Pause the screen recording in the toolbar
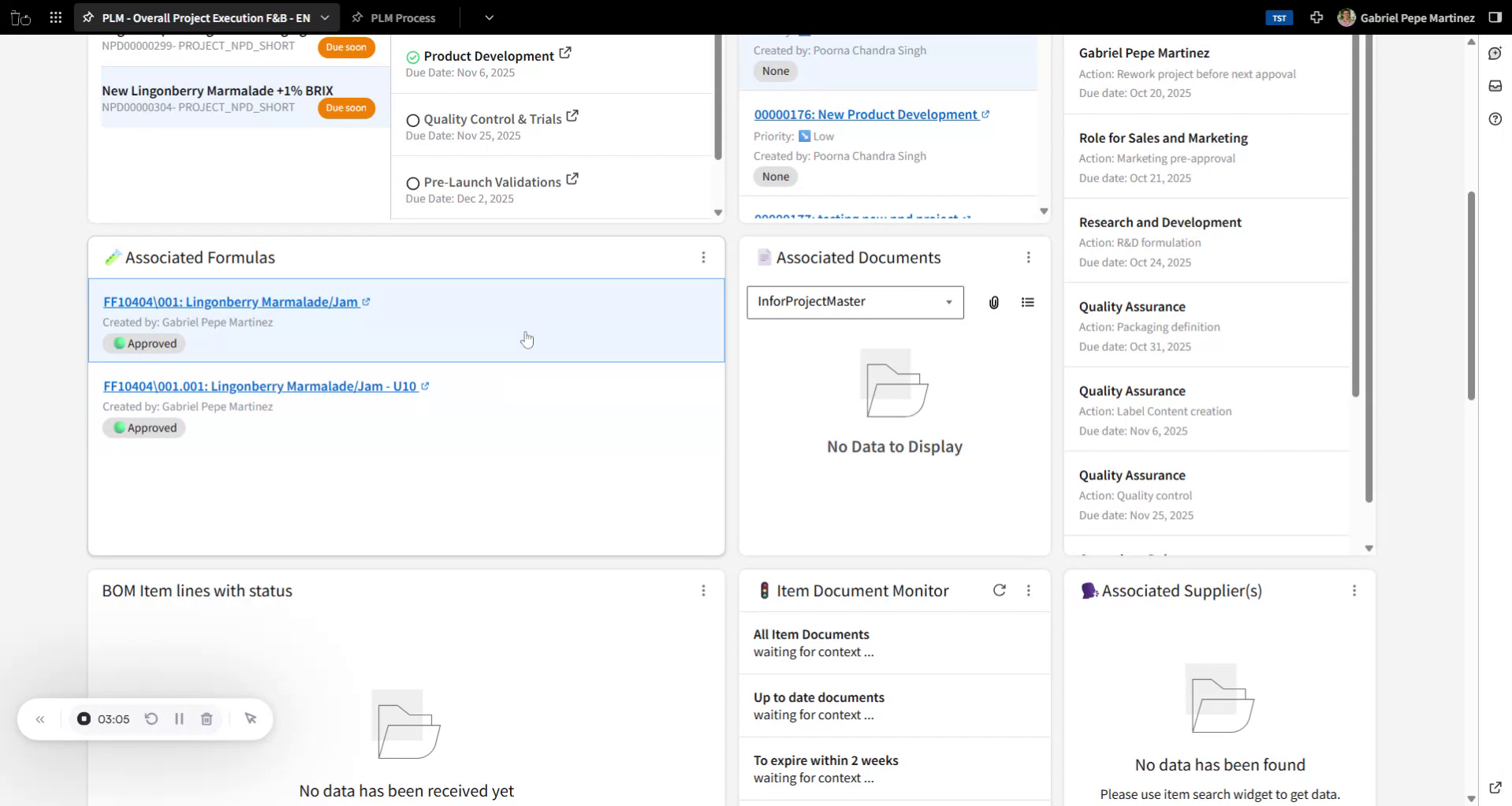The width and height of the screenshot is (1512, 806). [179, 718]
